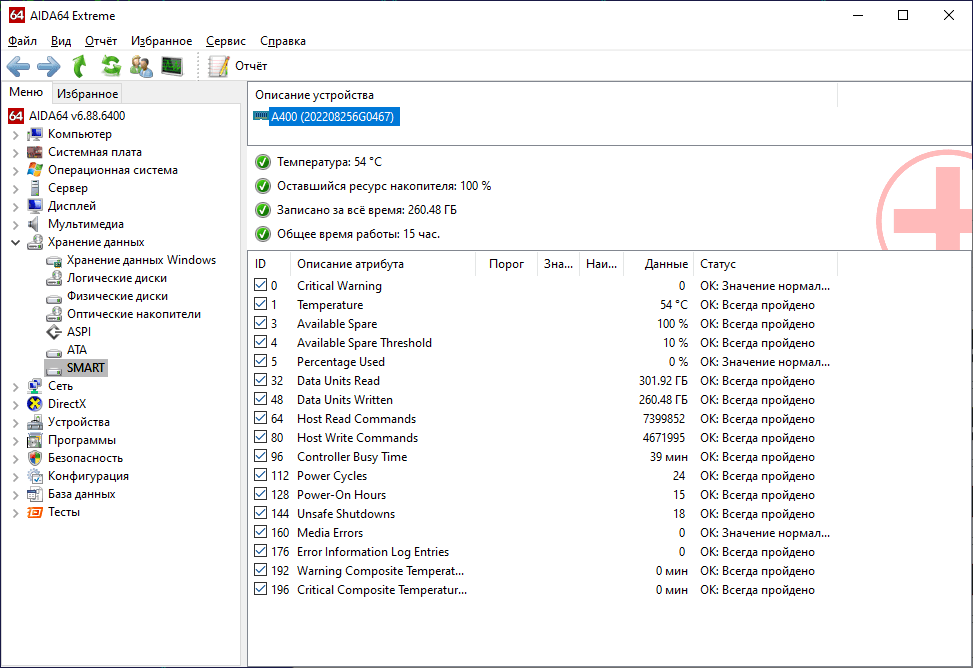Uncheck the Critical Warning attribute checkbox
The width and height of the screenshot is (973, 668).
pos(261,285)
